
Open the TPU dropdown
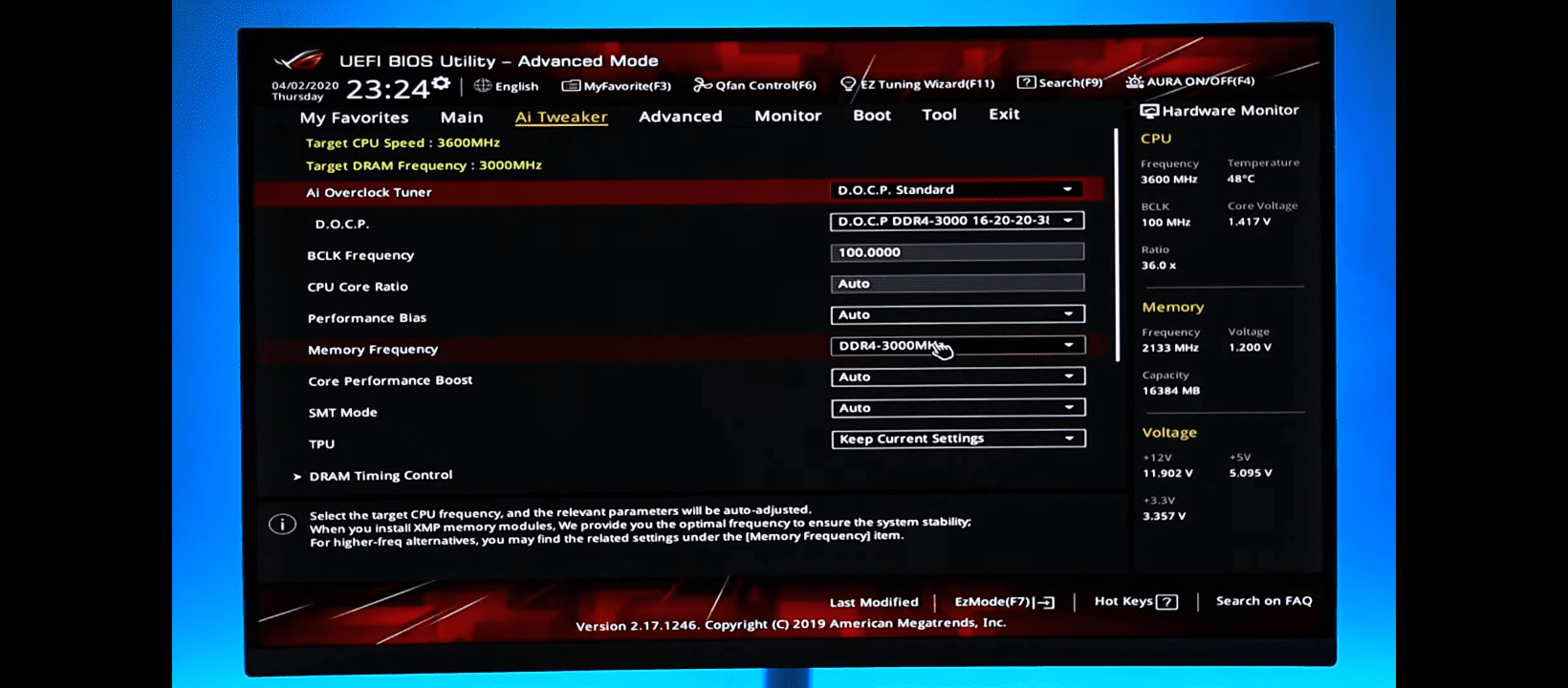click(x=959, y=439)
